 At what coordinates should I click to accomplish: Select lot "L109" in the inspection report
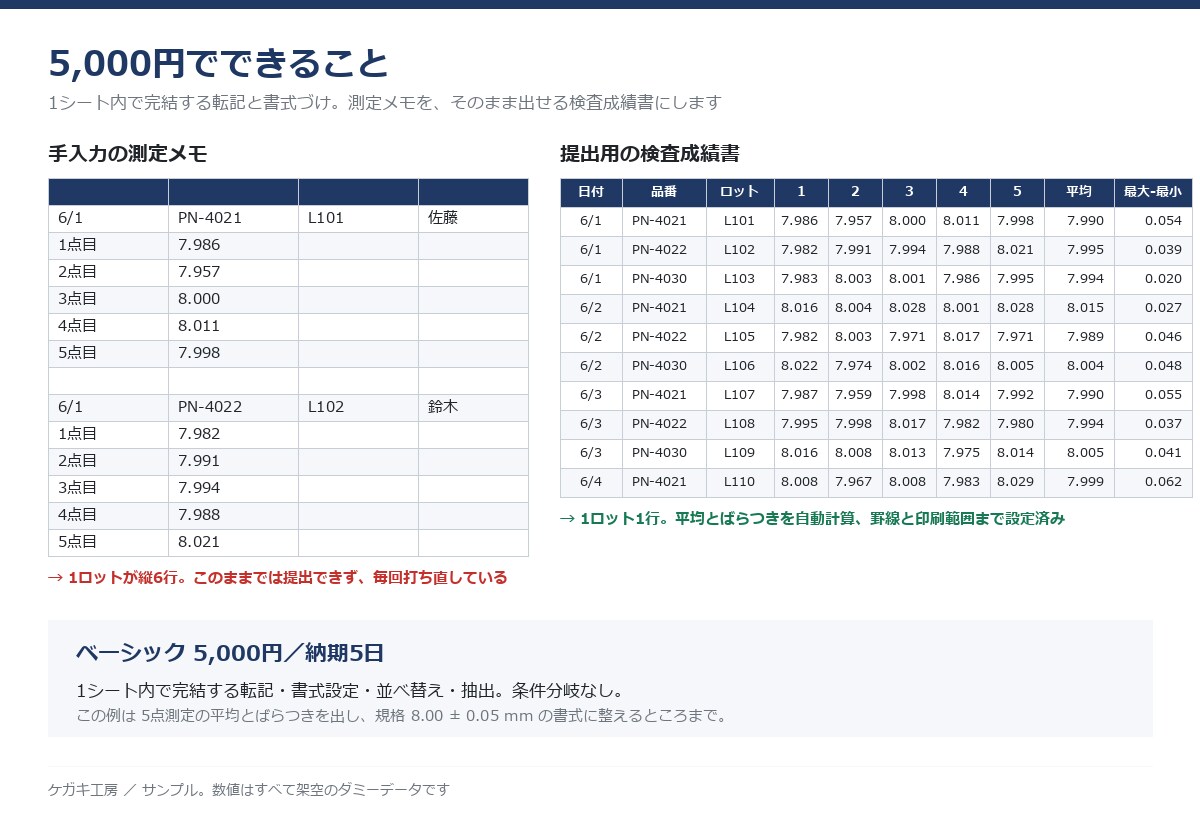[740, 453]
